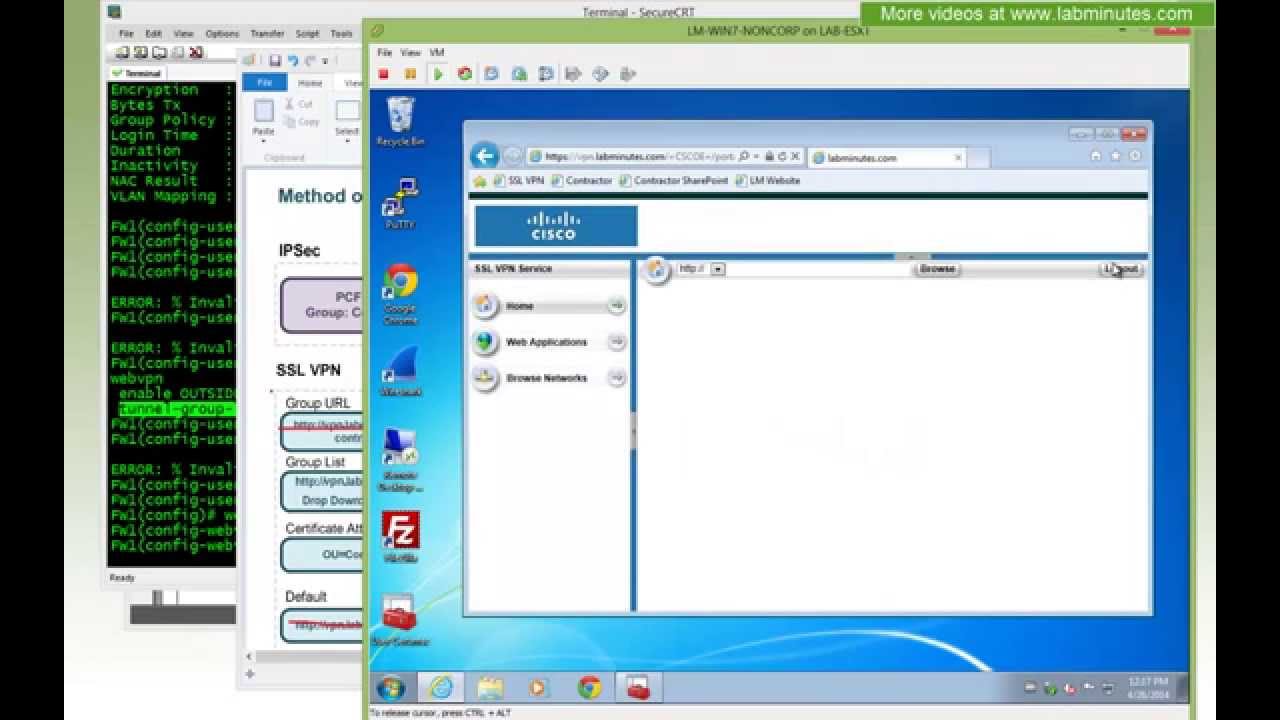Viewport: 1280px width, 720px height.
Task: Click the clock in VM system tray
Action: coord(1148,687)
